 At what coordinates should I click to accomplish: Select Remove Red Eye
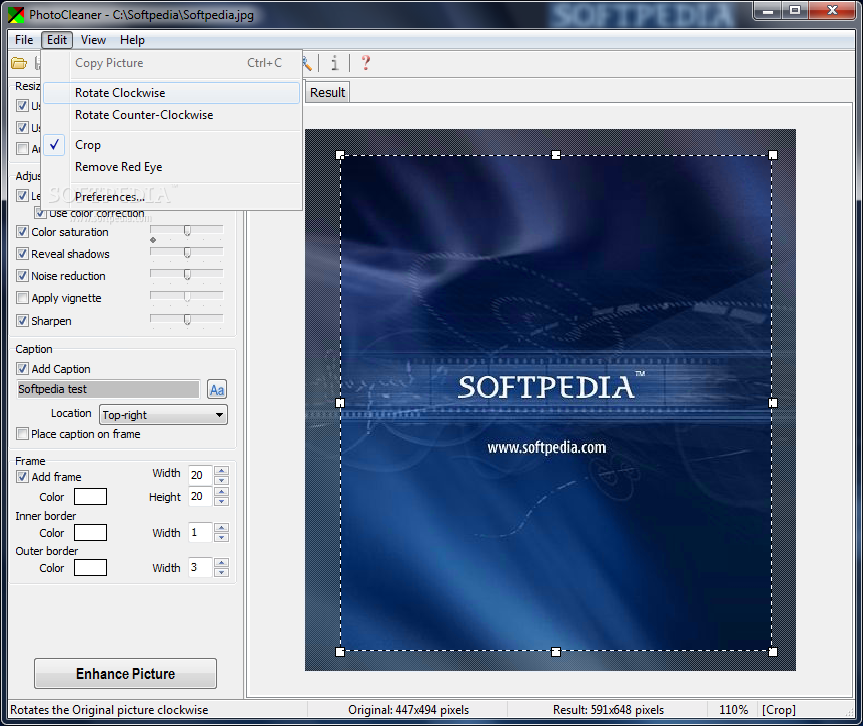click(x=171, y=167)
